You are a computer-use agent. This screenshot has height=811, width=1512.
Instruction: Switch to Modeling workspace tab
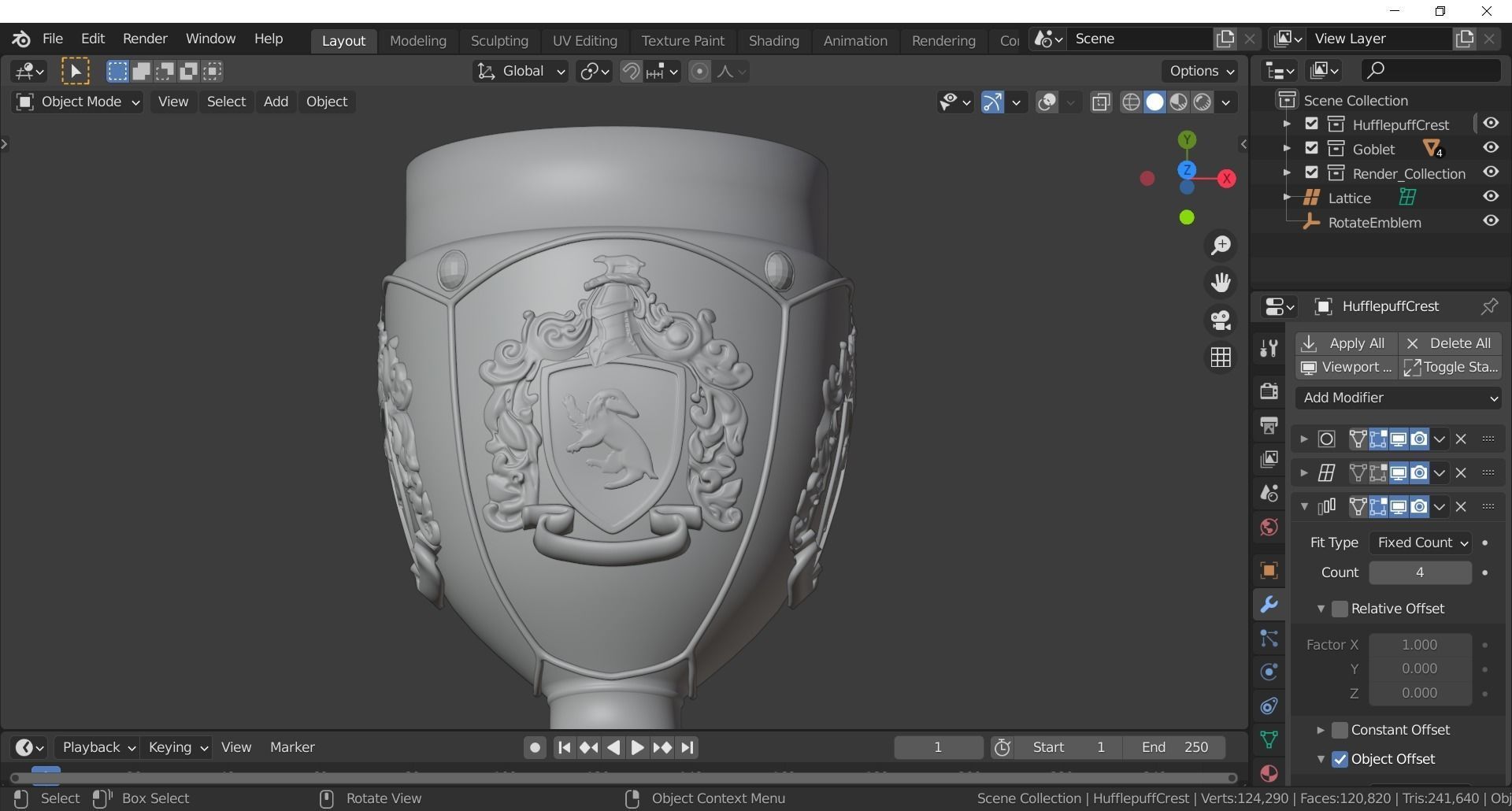pos(418,40)
